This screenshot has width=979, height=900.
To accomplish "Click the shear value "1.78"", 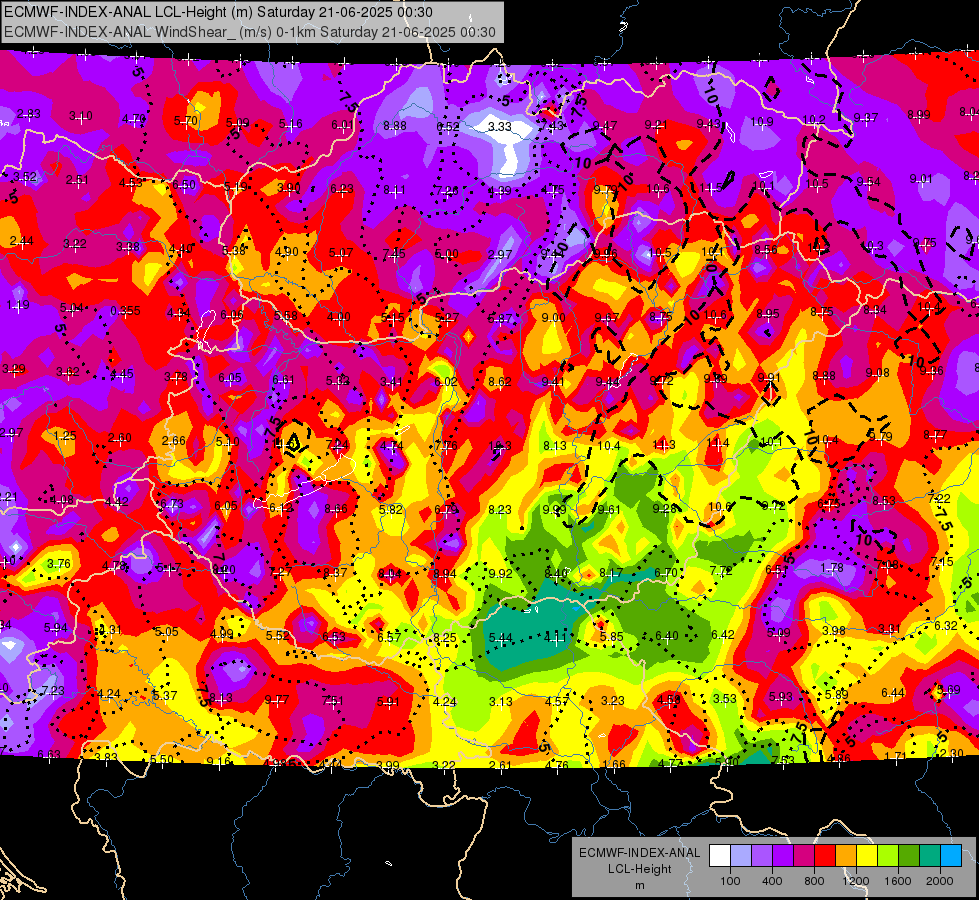I will click(832, 567).
